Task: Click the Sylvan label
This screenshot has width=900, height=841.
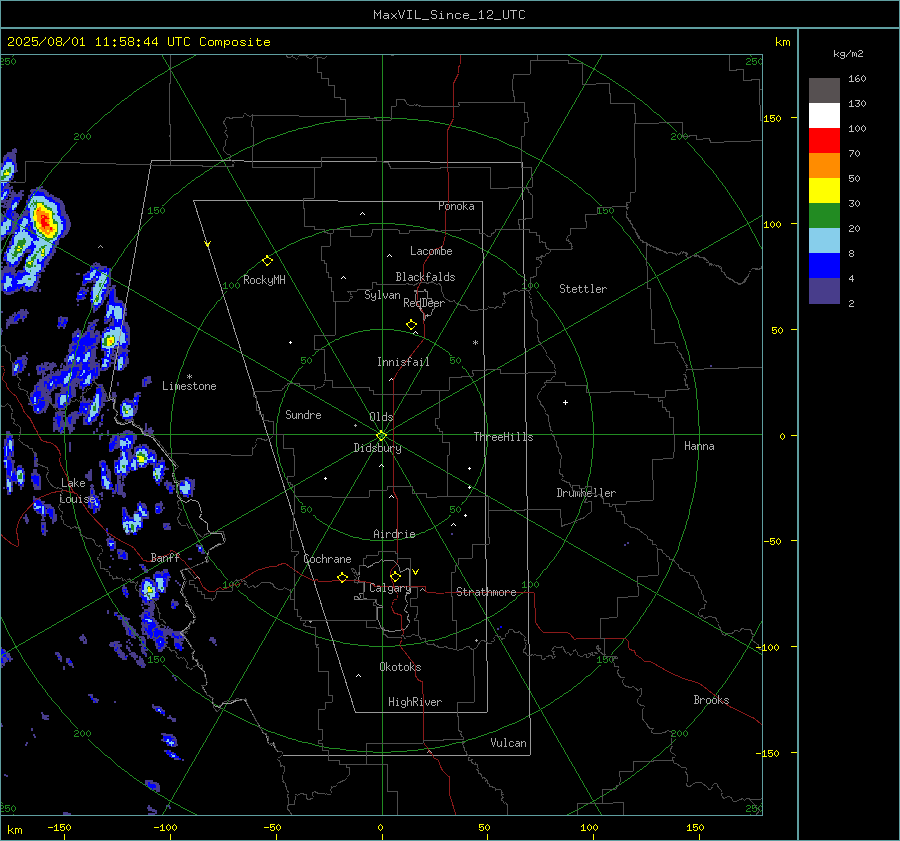Action: [x=382, y=295]
